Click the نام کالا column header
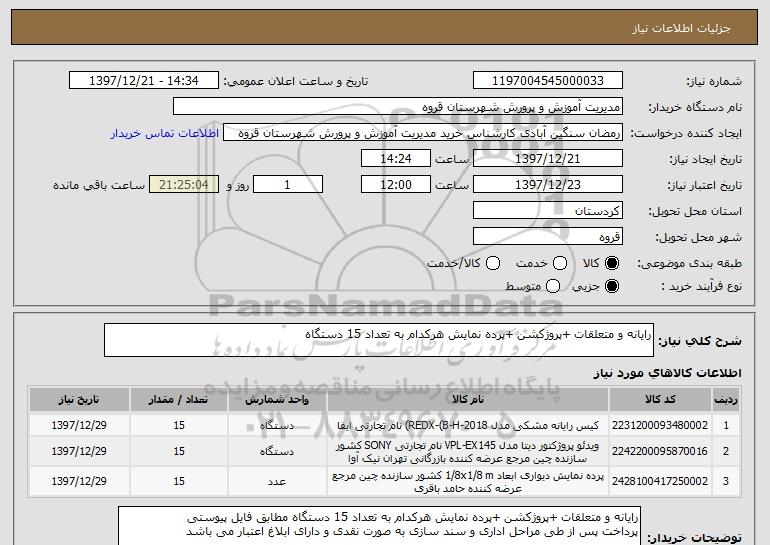The height and width of the screenshot is (545, 770). [468, 400]
